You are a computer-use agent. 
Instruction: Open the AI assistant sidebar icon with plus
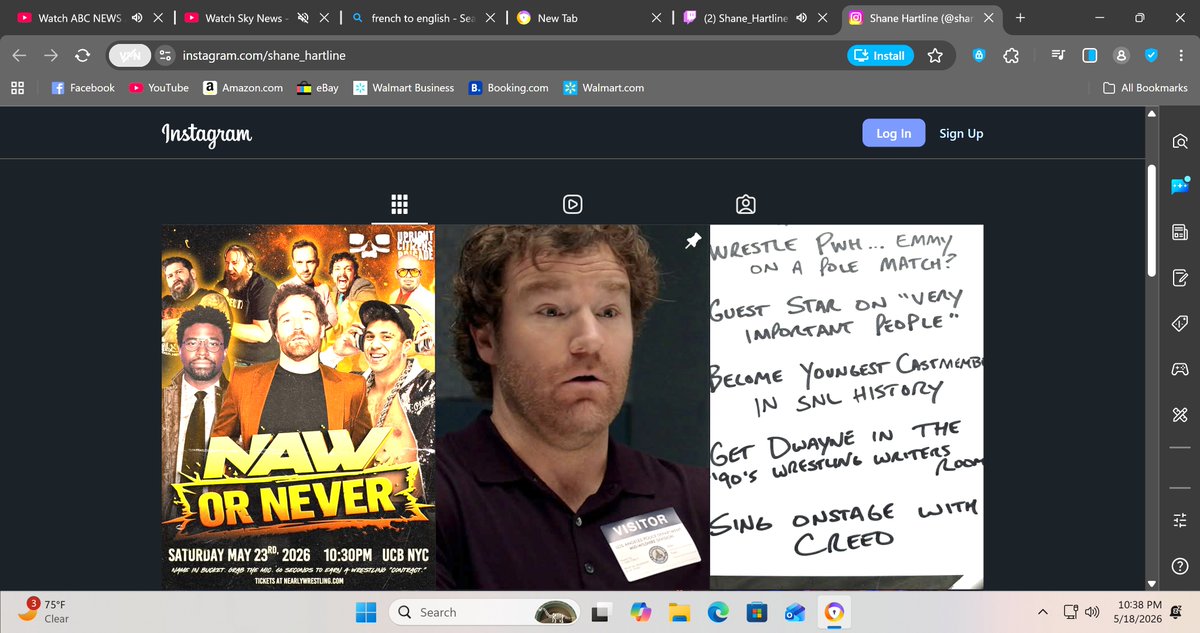[1179, 187]
